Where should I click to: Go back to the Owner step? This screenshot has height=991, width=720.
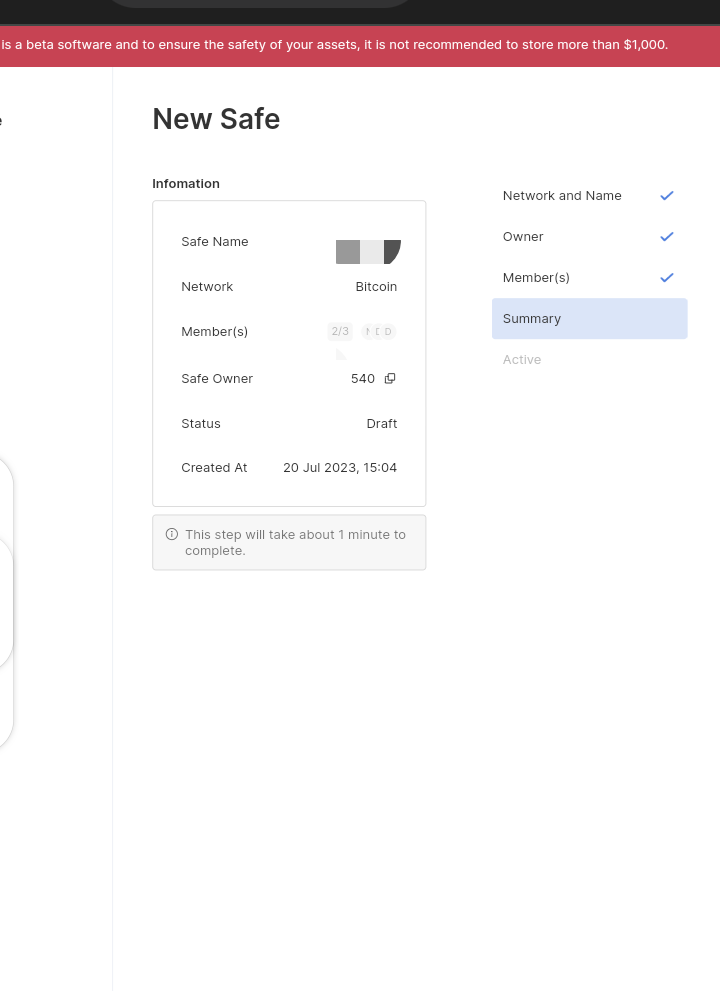(x=523, y=237)
